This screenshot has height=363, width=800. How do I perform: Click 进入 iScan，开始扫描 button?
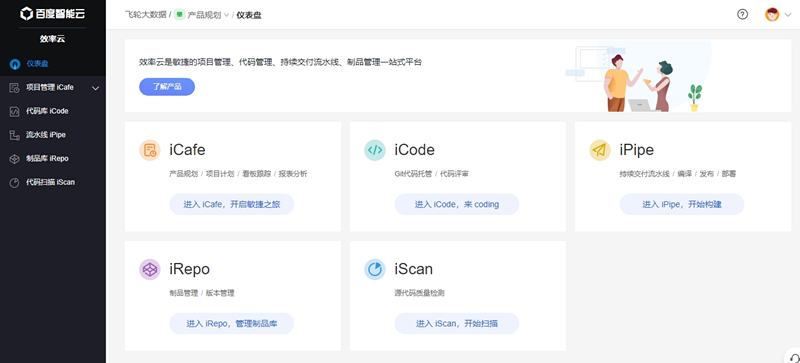(457, 323)
